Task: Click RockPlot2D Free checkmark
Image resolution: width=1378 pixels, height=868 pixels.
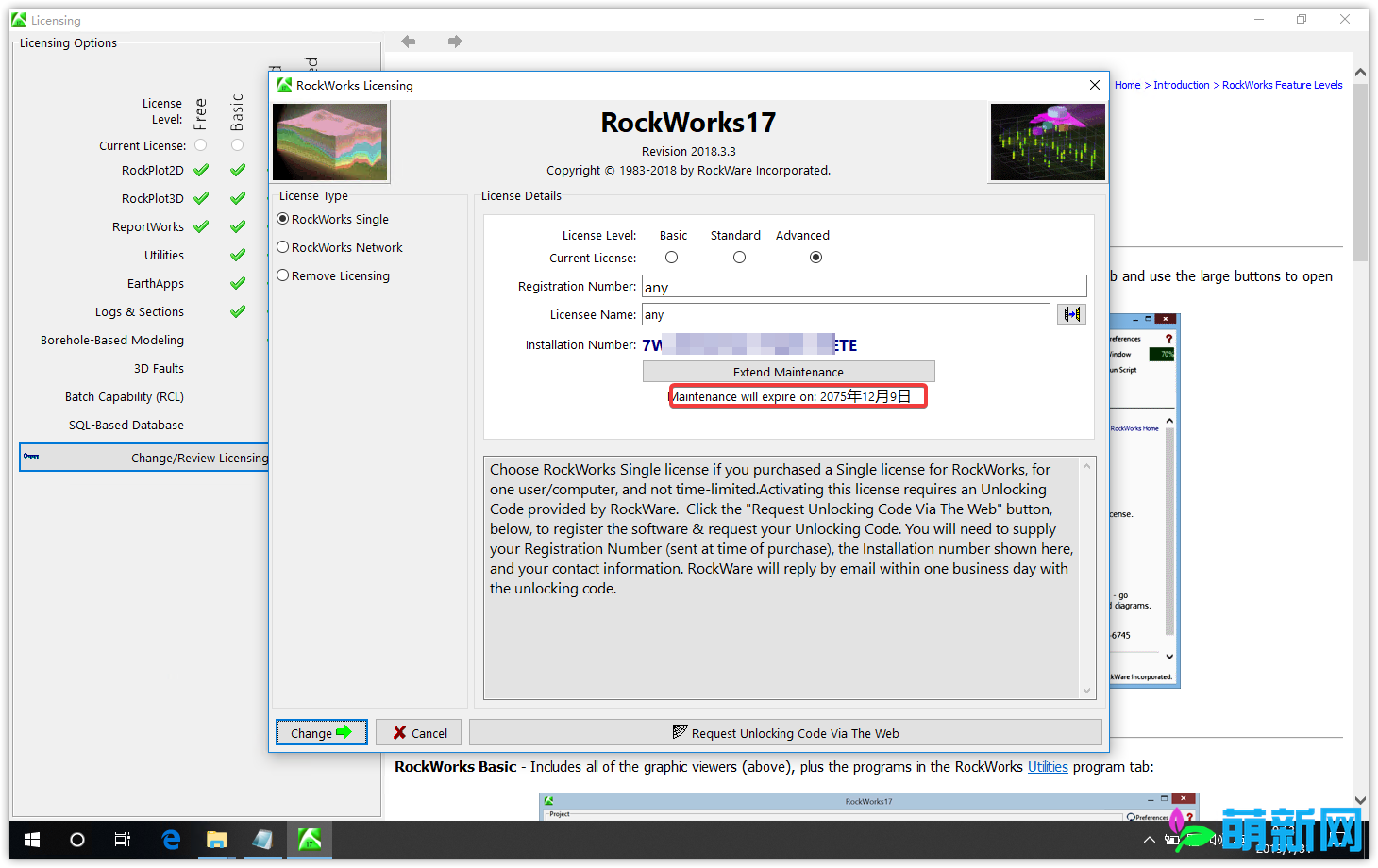Action: [201, 171]
